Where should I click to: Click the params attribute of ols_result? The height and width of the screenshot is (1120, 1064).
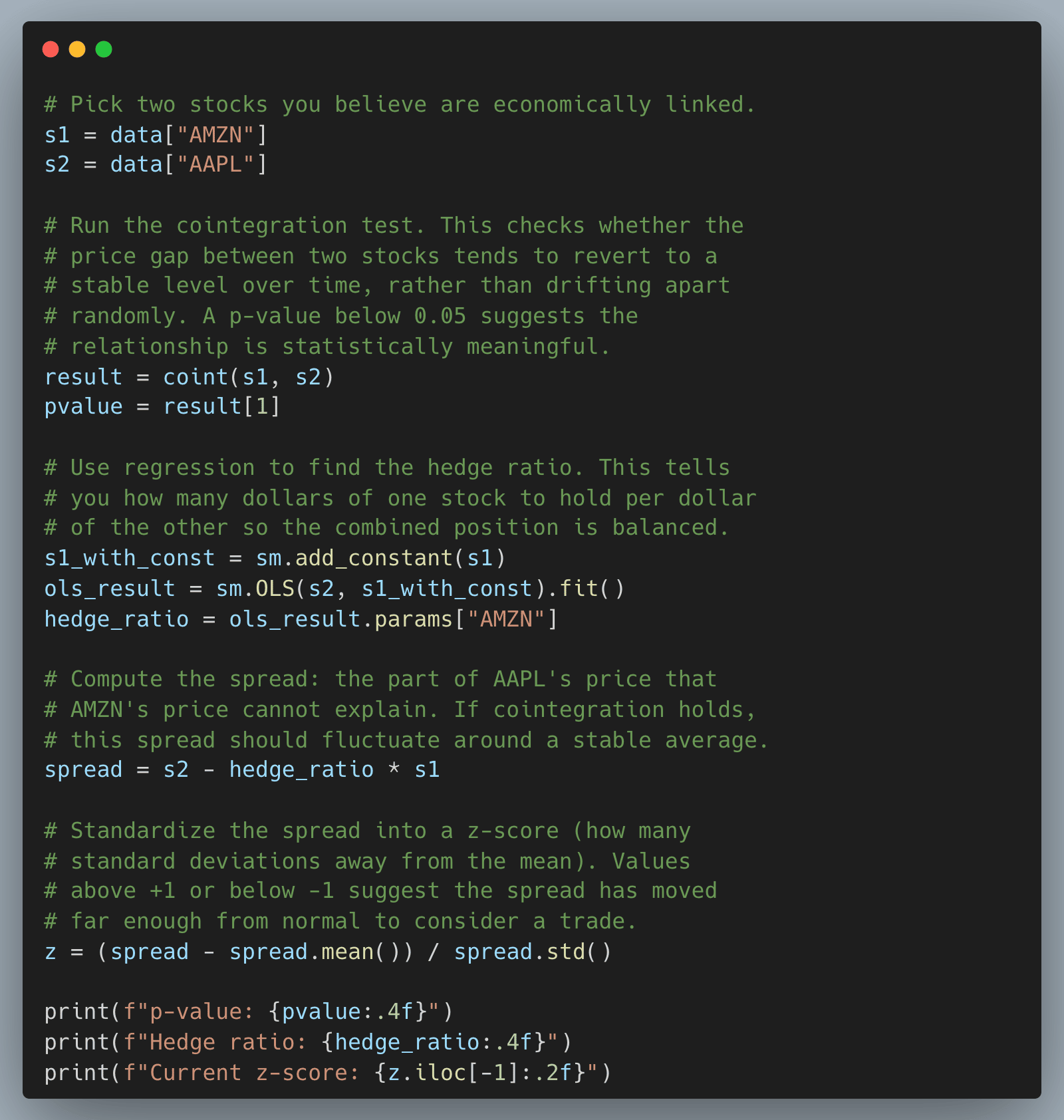pos(413,619)
